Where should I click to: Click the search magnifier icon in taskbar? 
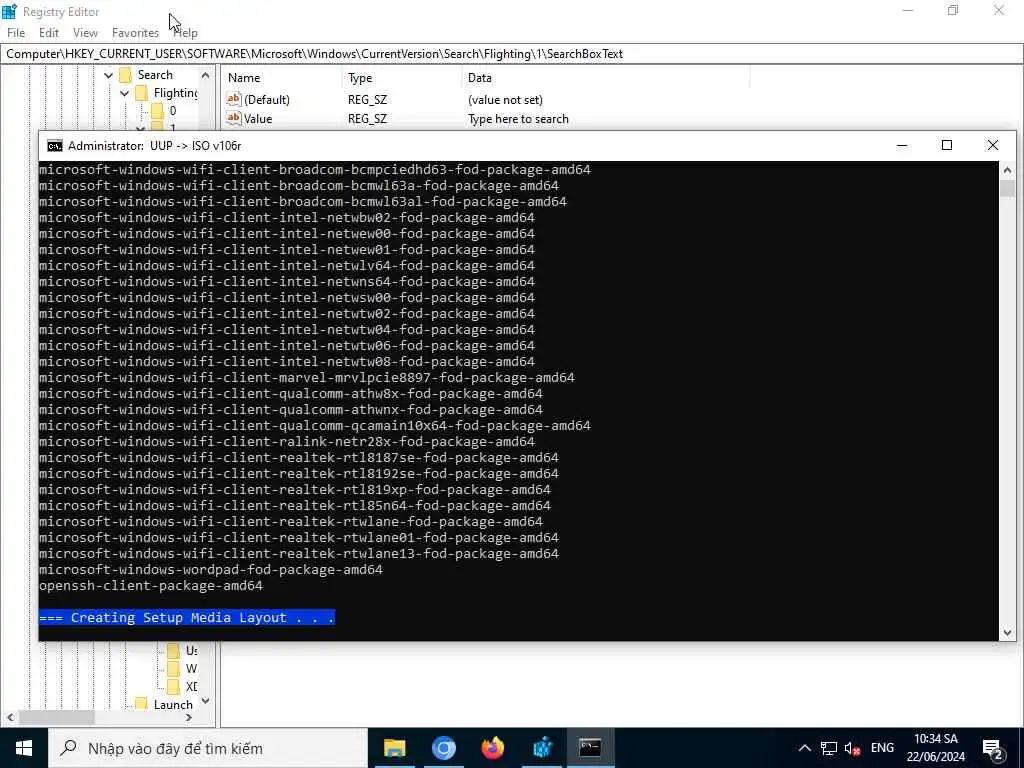tap(68, 748)
